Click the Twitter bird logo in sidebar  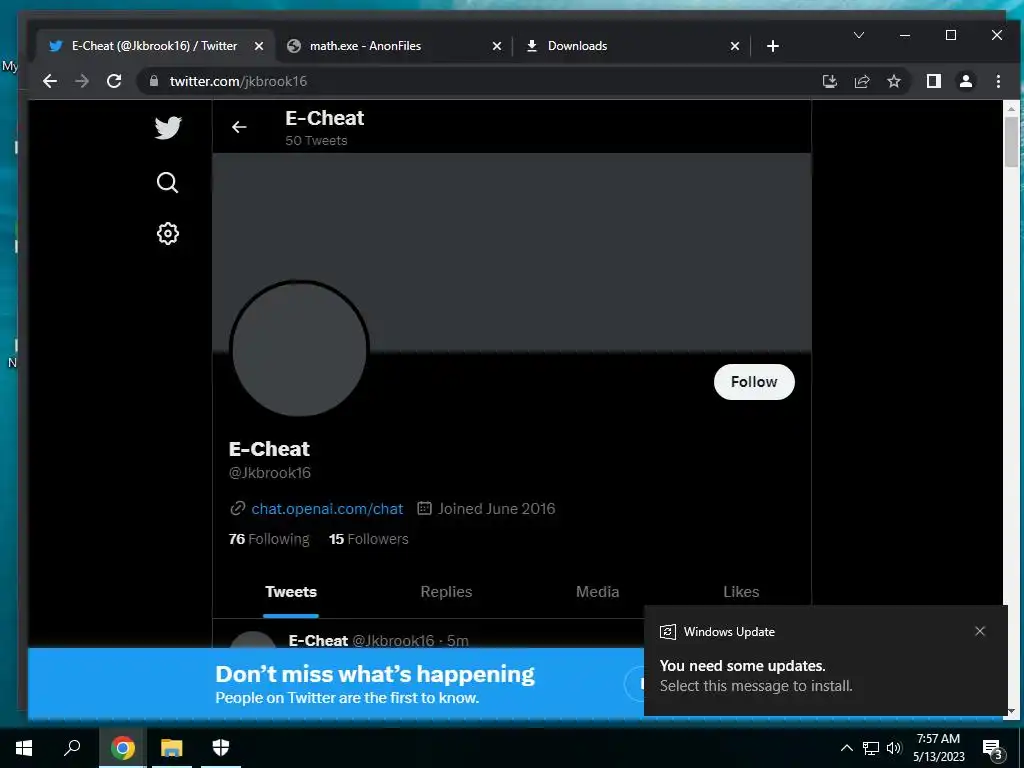[x=168, y=127]
